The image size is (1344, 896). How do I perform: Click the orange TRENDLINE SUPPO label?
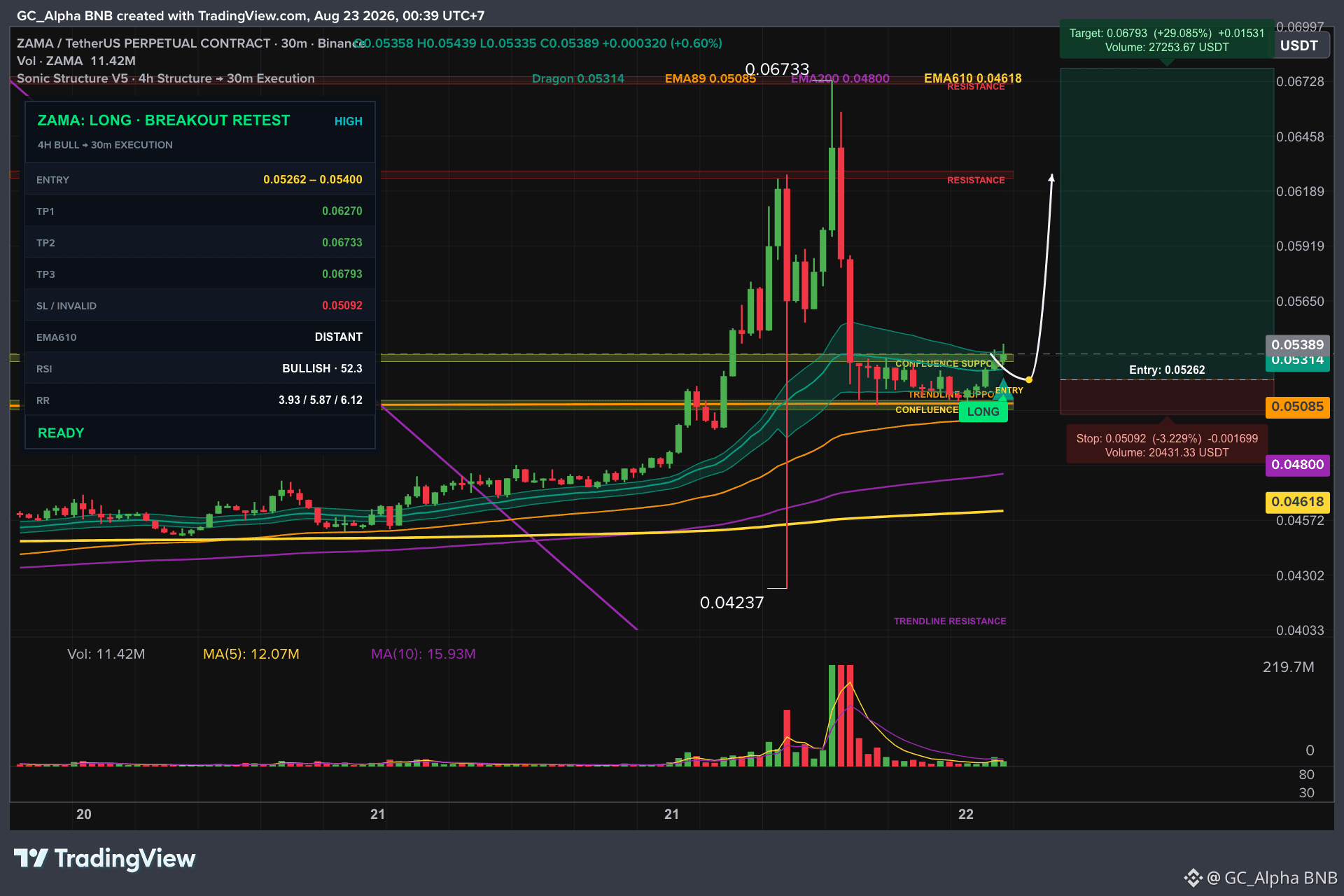(x=951, y=395)
